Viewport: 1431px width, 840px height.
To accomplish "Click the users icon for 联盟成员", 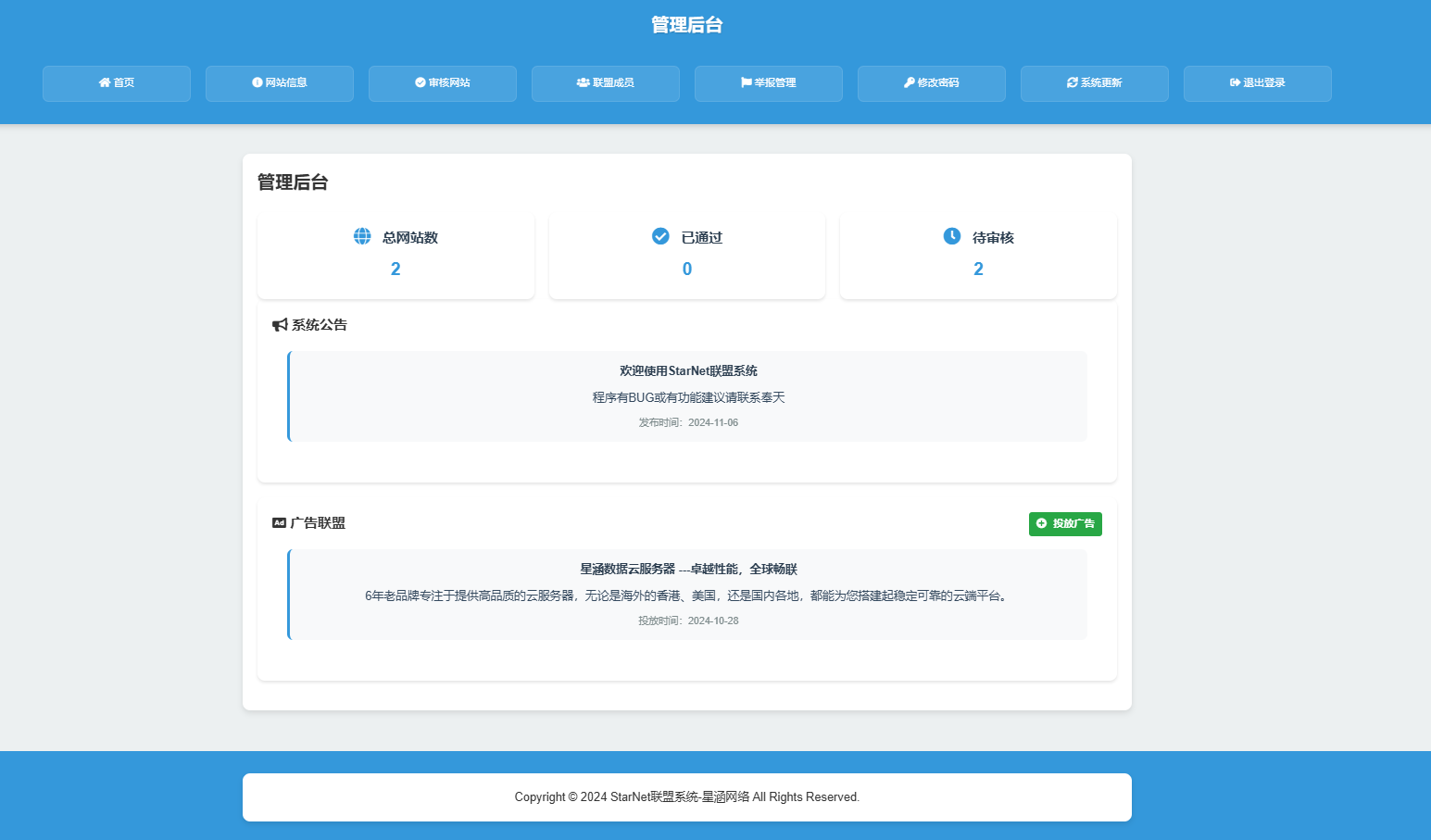I will pyautogui.click(x=583, y=82).
